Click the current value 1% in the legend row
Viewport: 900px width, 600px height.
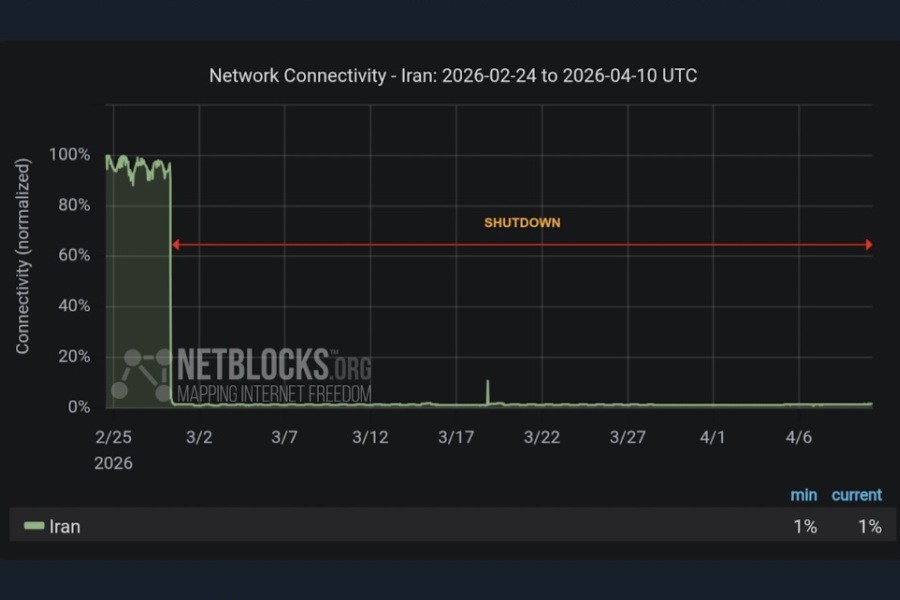tap(869, 526)
